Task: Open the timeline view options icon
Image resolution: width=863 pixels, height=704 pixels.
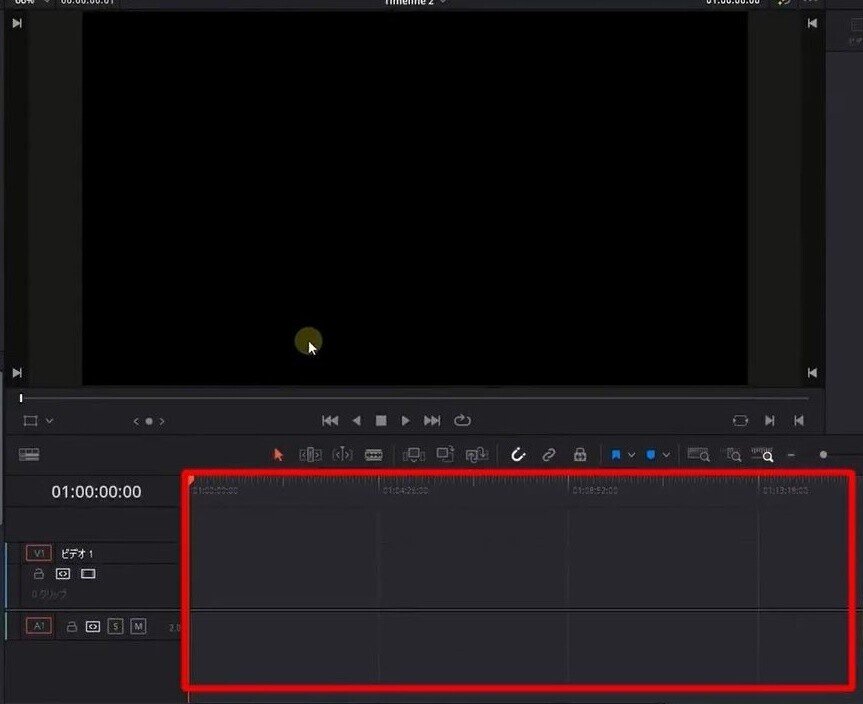Action: [29, 455]
